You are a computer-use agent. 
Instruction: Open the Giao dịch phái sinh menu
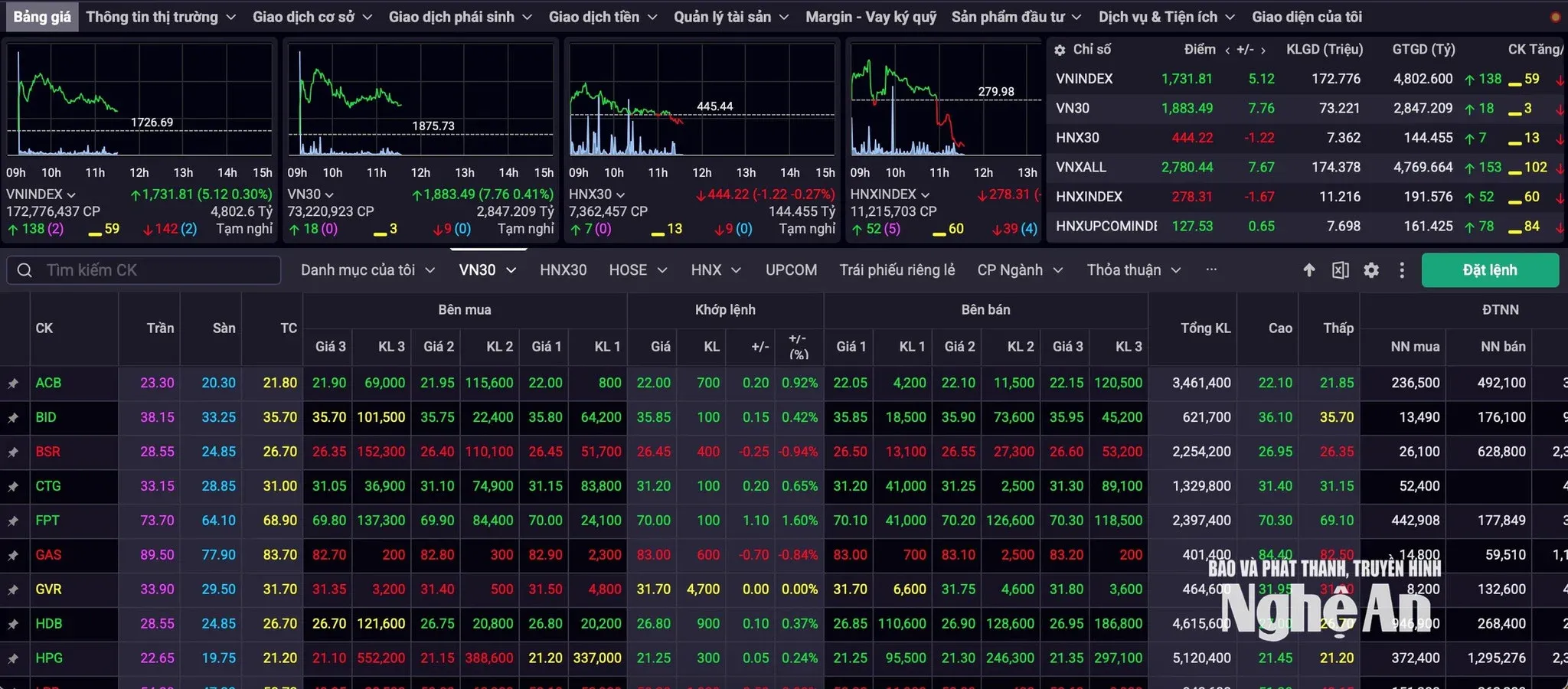tap(460, 17)
